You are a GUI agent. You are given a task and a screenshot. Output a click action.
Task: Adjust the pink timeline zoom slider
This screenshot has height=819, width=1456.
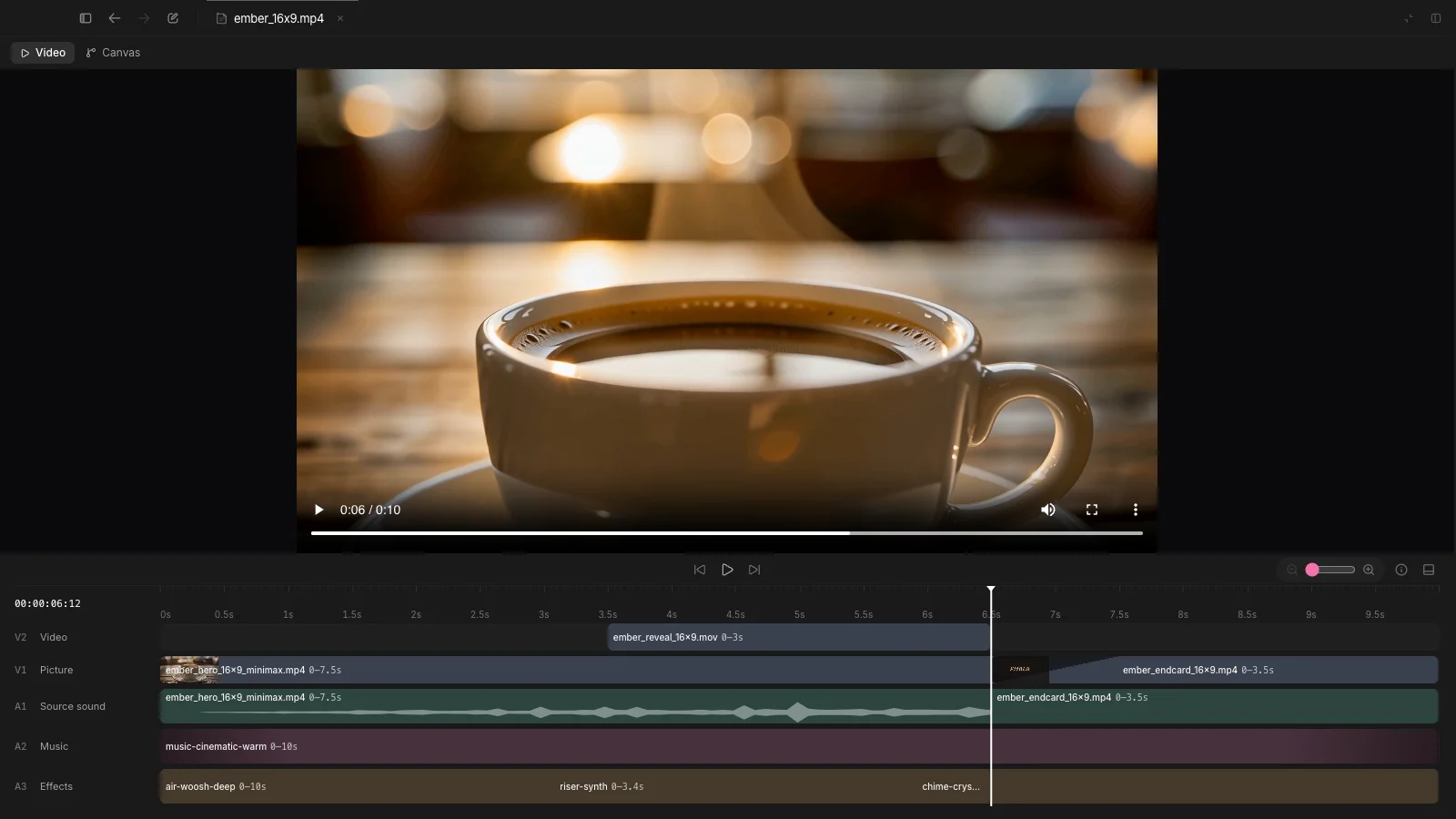pos(1330,570)
